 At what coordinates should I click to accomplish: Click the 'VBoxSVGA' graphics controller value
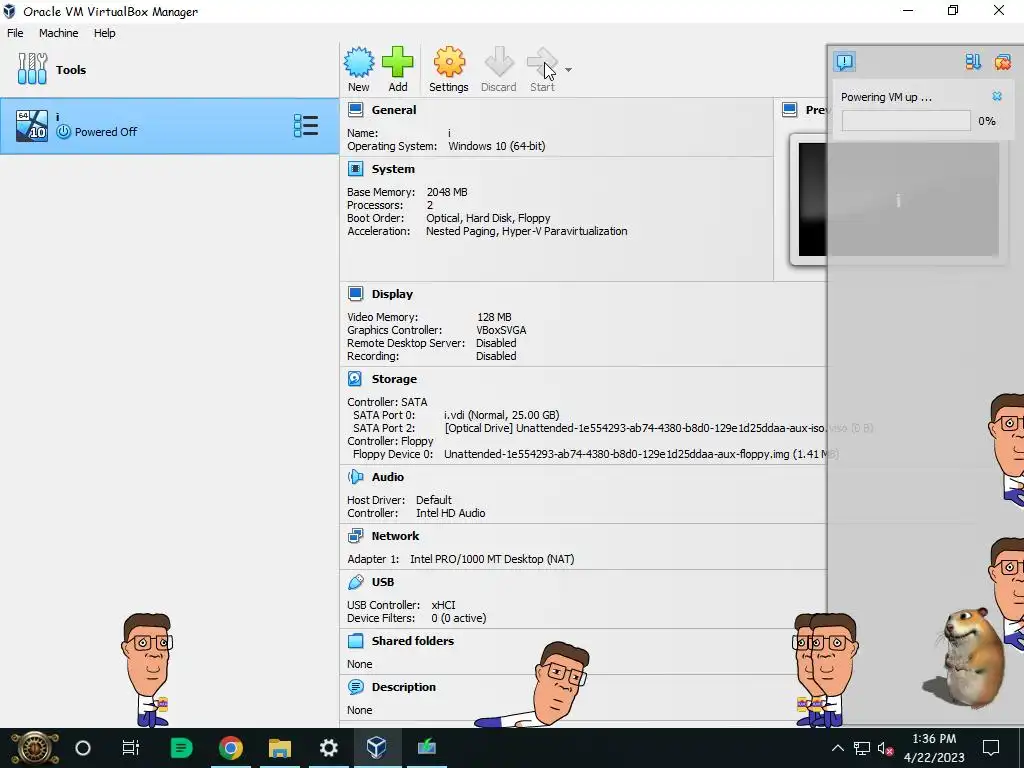pos(501,330)
